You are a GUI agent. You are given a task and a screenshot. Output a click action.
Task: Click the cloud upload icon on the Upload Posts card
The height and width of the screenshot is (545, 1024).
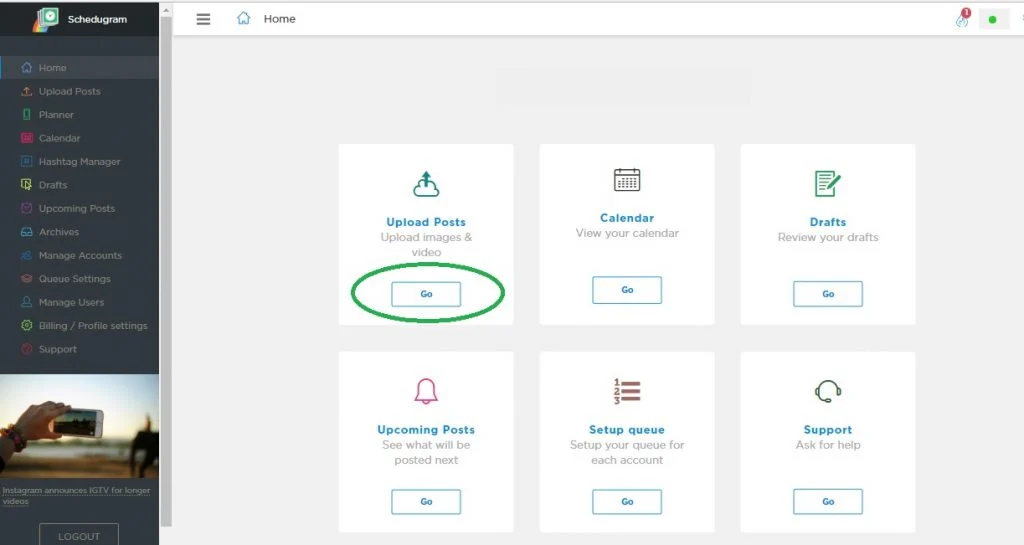click(x=426, y=184)
